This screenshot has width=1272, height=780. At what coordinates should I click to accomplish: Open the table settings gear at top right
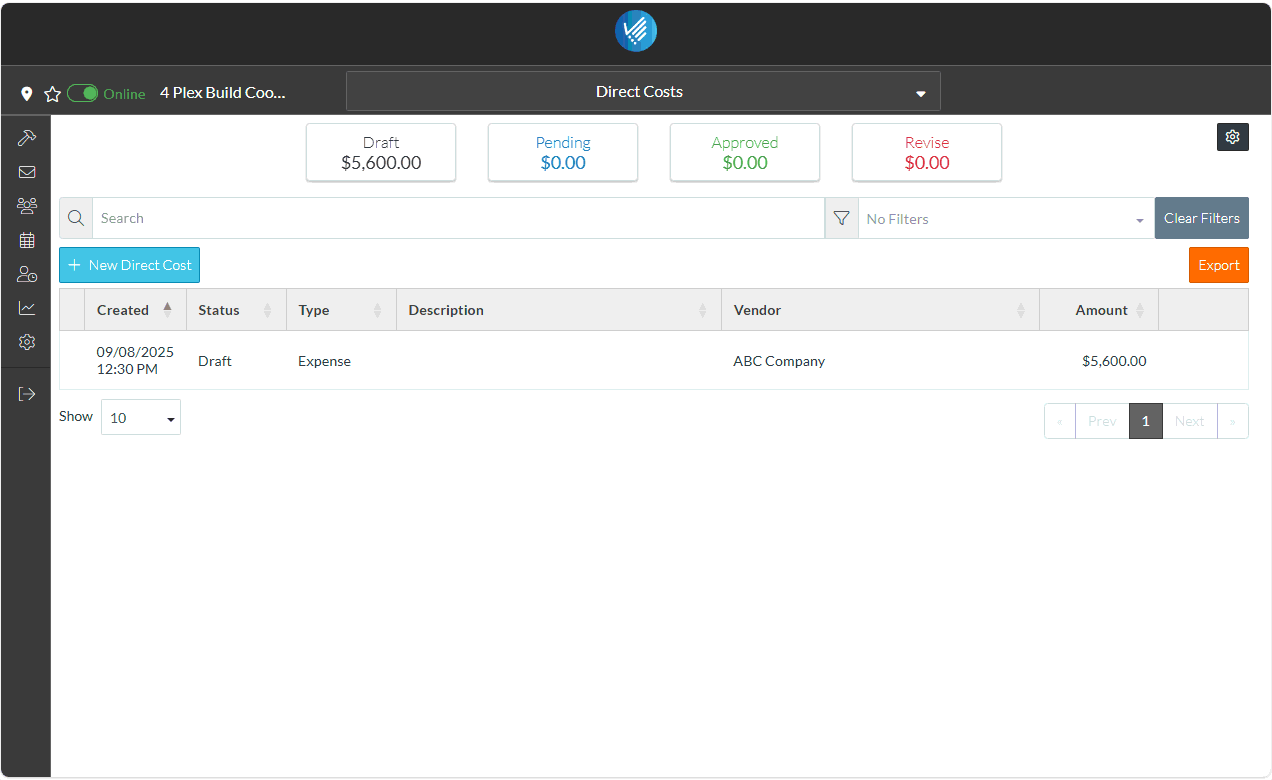pyautogui.click(x=1232, y=137)
